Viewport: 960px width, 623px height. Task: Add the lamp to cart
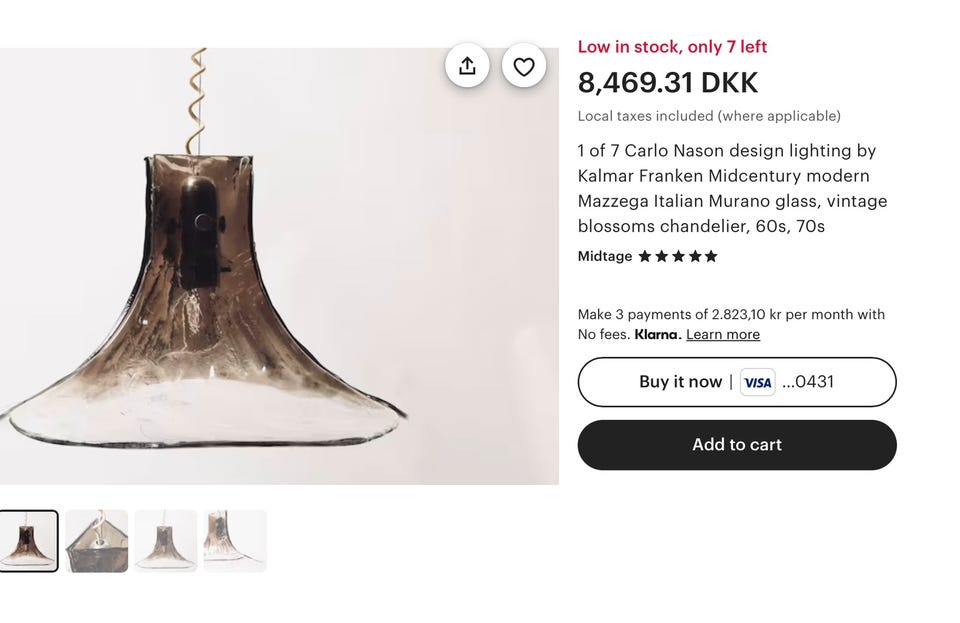click(737, 445)
